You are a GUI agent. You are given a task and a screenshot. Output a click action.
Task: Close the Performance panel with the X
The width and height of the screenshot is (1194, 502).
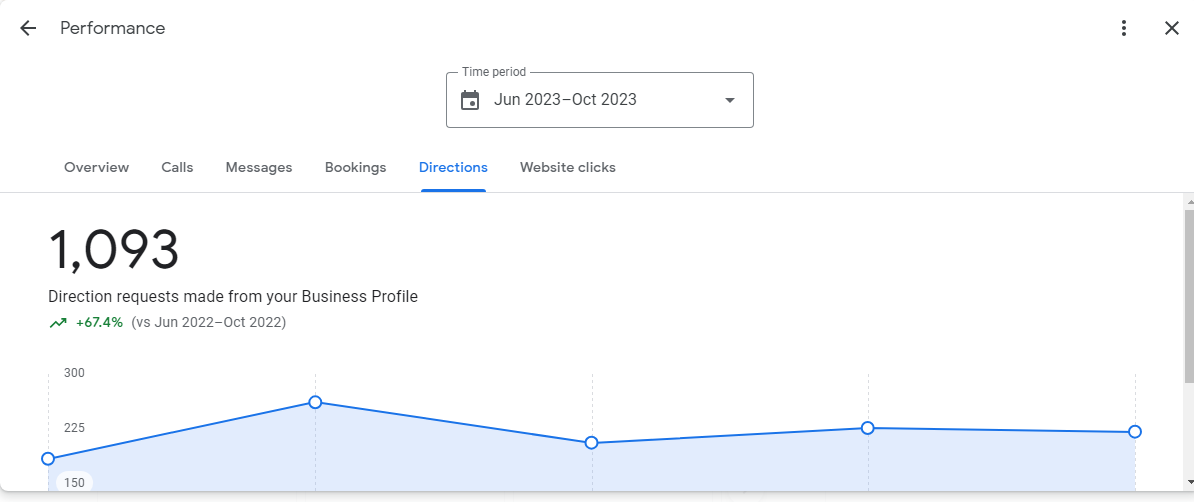(x=1172, y=28)
